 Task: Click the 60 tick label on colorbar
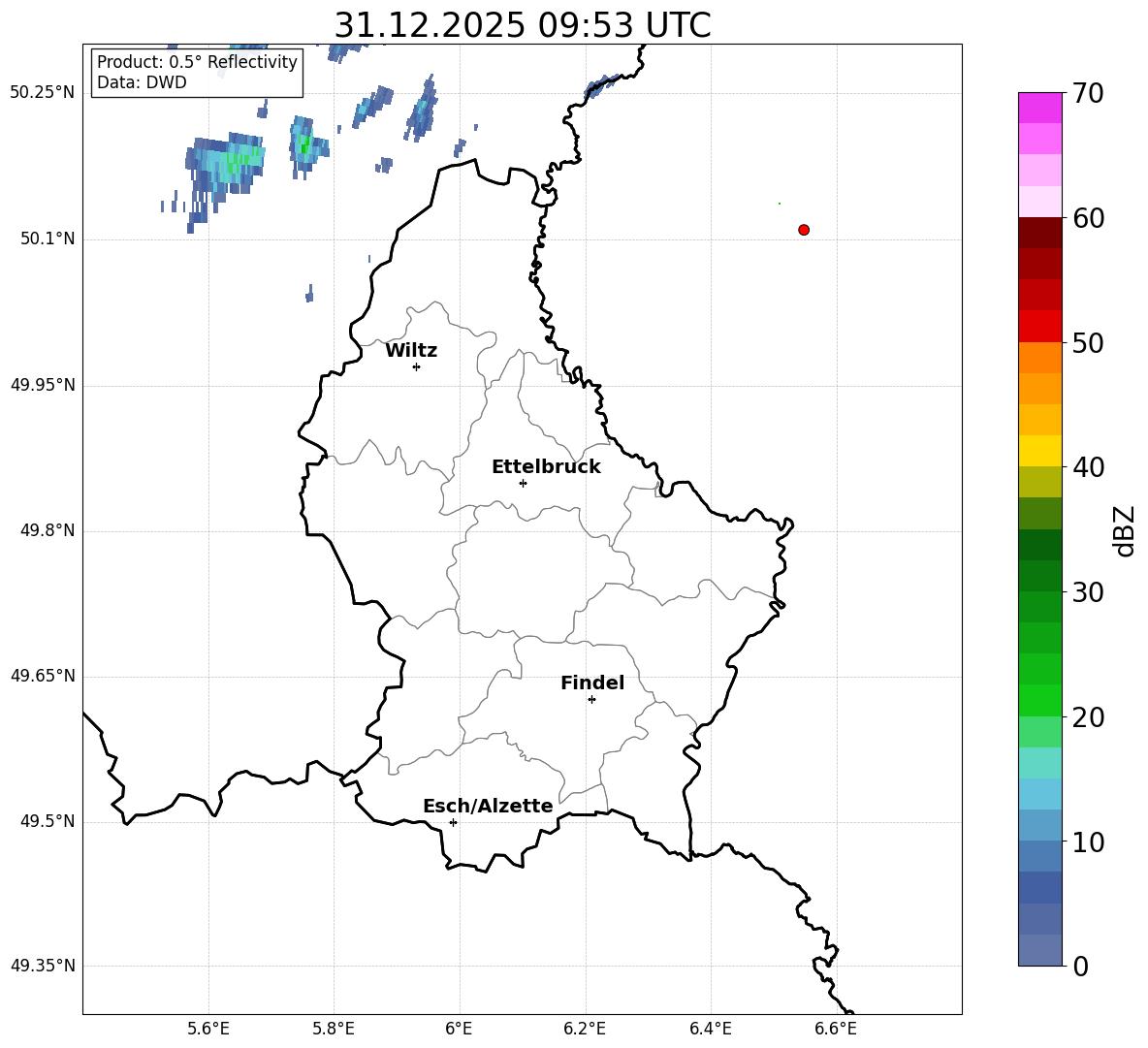[1088, 218]
